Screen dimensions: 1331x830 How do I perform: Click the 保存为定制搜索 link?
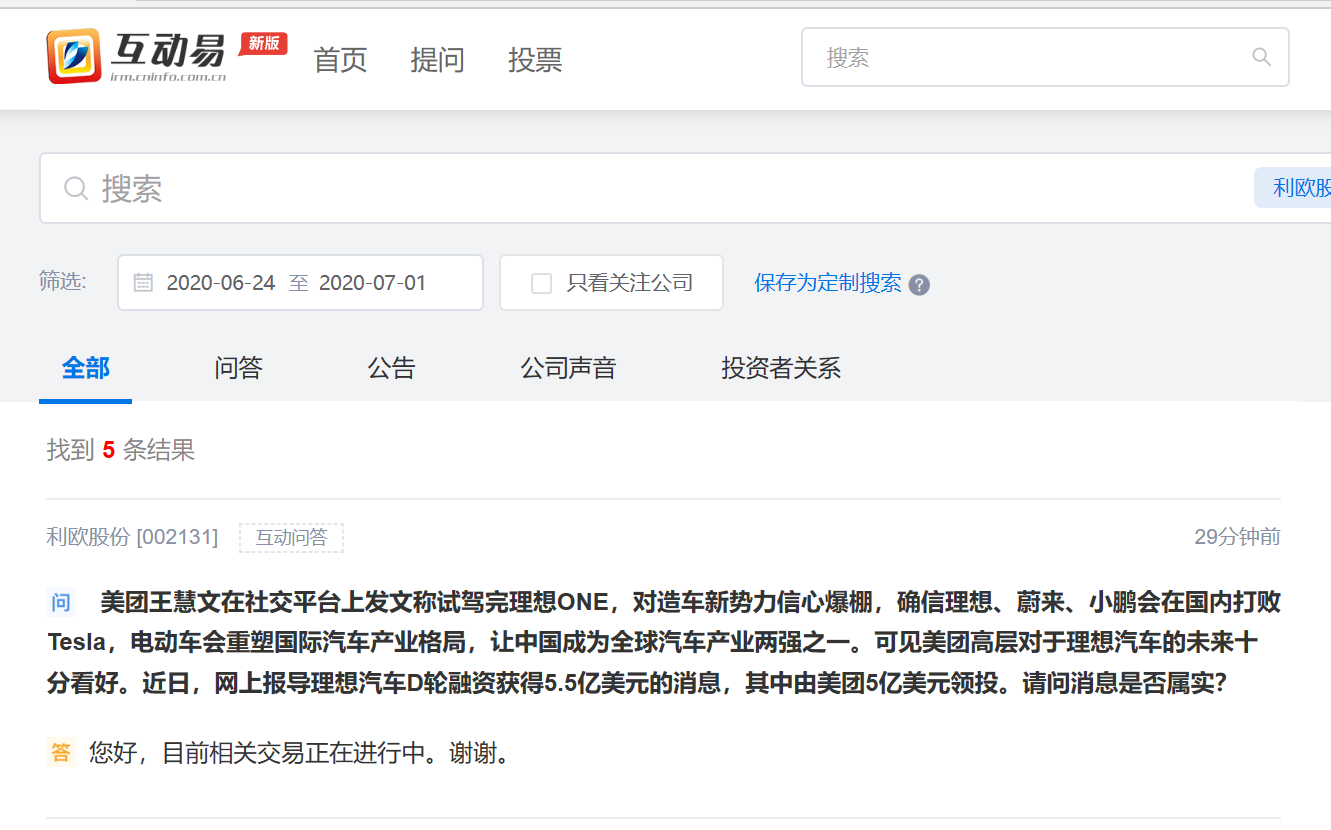click(x=827, y=283)
